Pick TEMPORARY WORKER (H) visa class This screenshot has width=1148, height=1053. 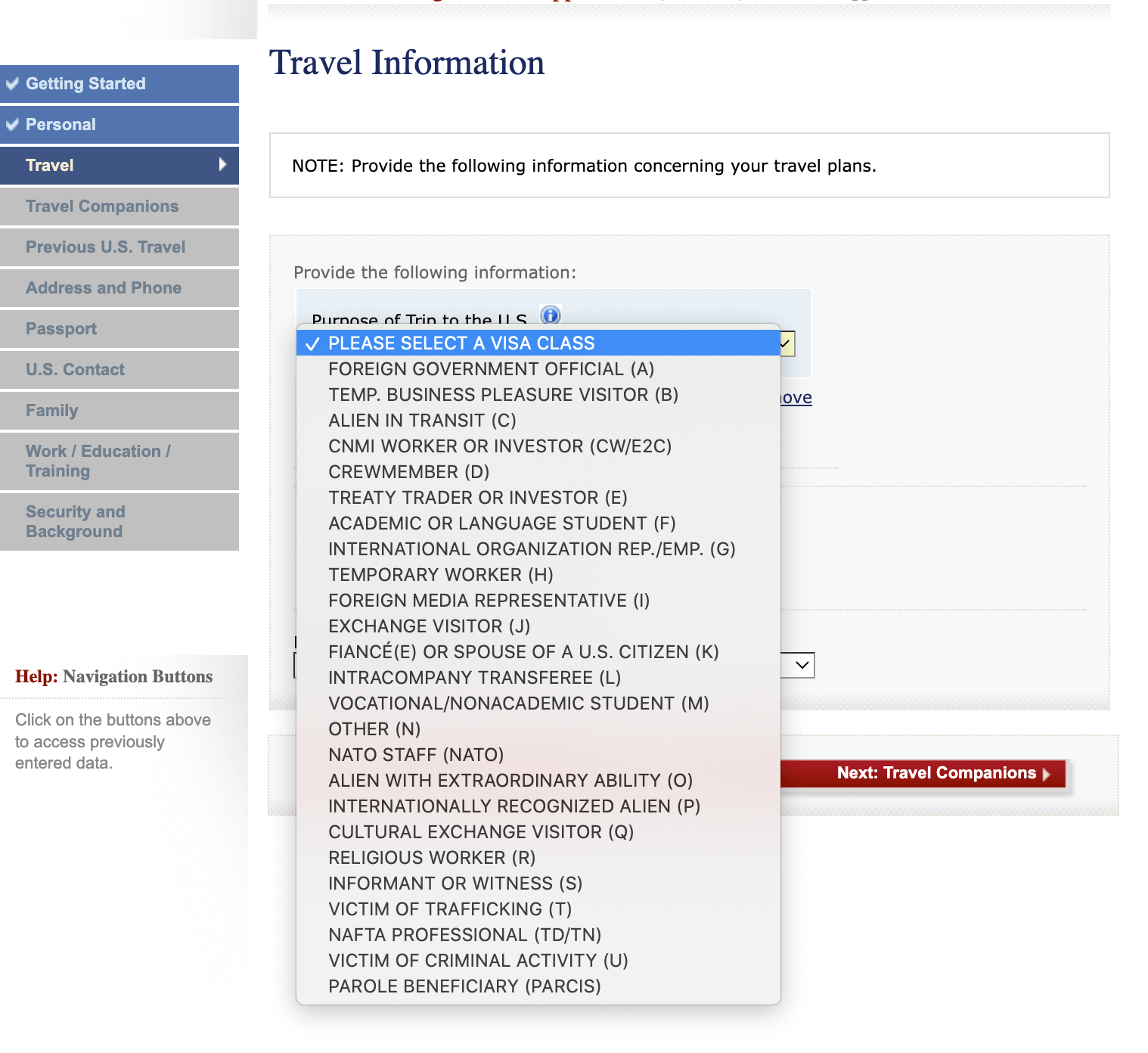[x=440, y=575]
